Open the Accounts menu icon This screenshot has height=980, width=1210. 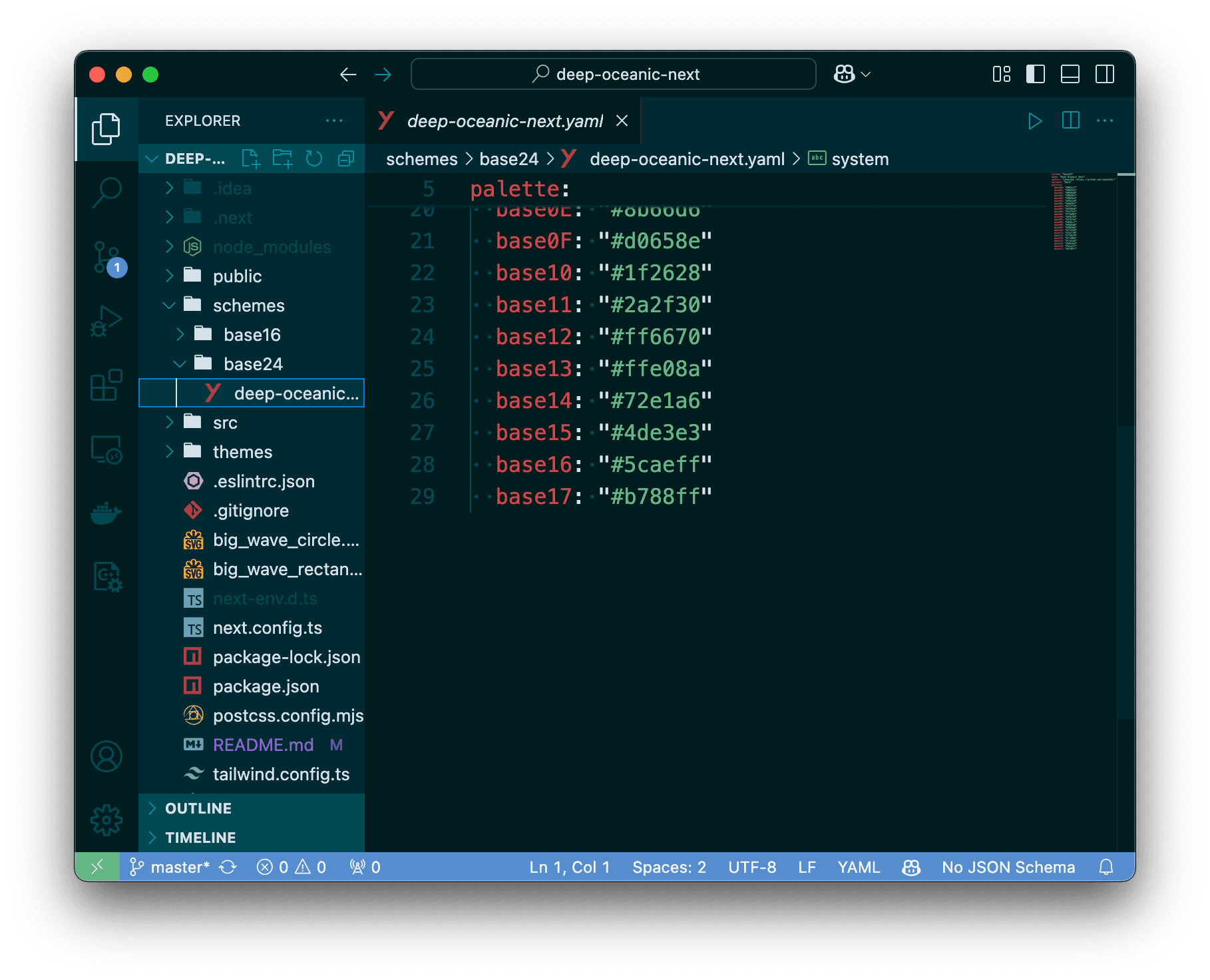[106, 756]
